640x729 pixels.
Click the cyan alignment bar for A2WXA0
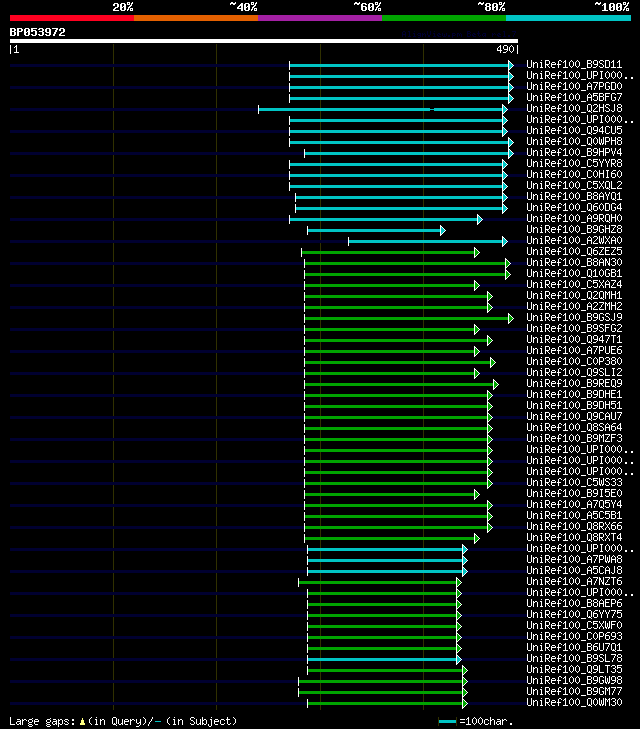(x=426, y=241)
